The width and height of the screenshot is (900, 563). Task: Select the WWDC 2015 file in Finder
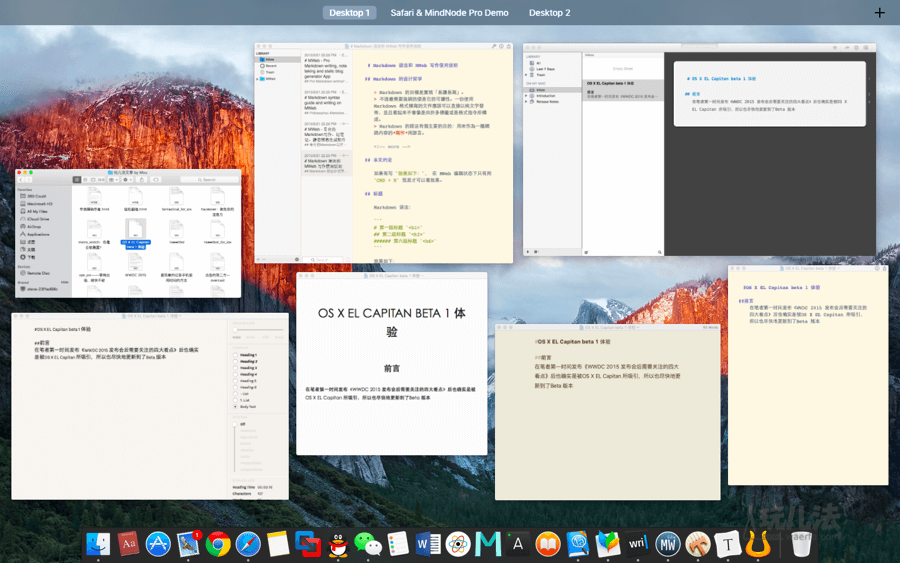click(x=135, y=265)
